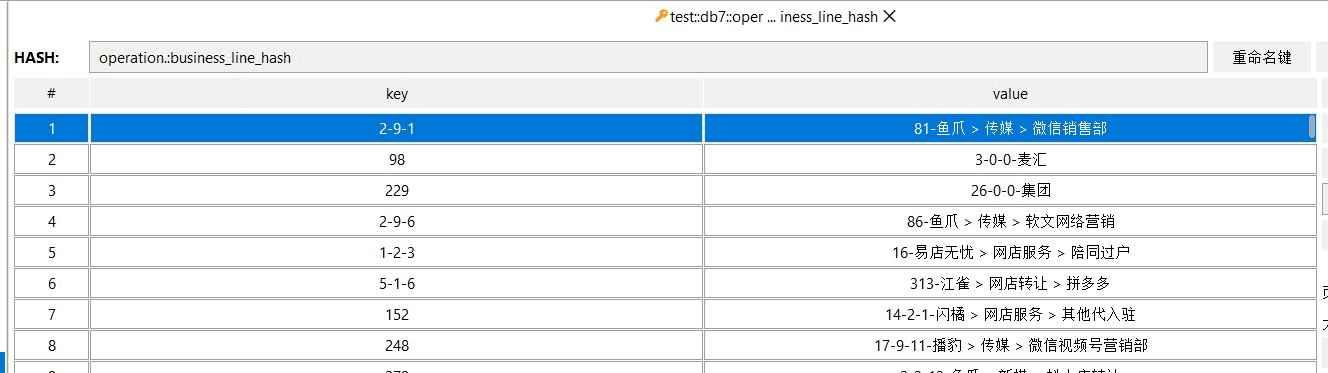Select key cell 2-9-1
1328x373 pixels.
point(397,128)
